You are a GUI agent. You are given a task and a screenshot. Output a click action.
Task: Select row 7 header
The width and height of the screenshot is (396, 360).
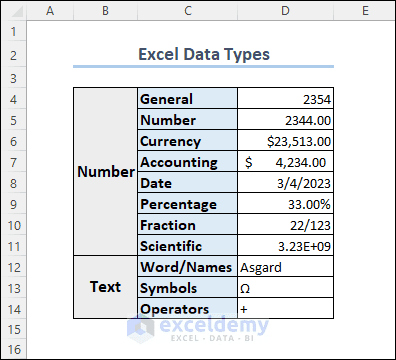point(13,162)
